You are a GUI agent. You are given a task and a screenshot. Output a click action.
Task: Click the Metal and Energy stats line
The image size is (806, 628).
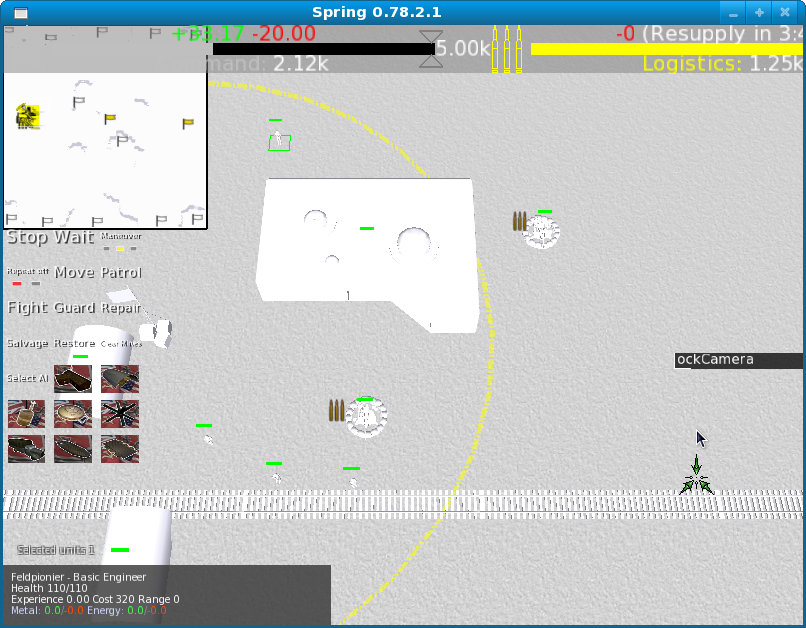89,611
